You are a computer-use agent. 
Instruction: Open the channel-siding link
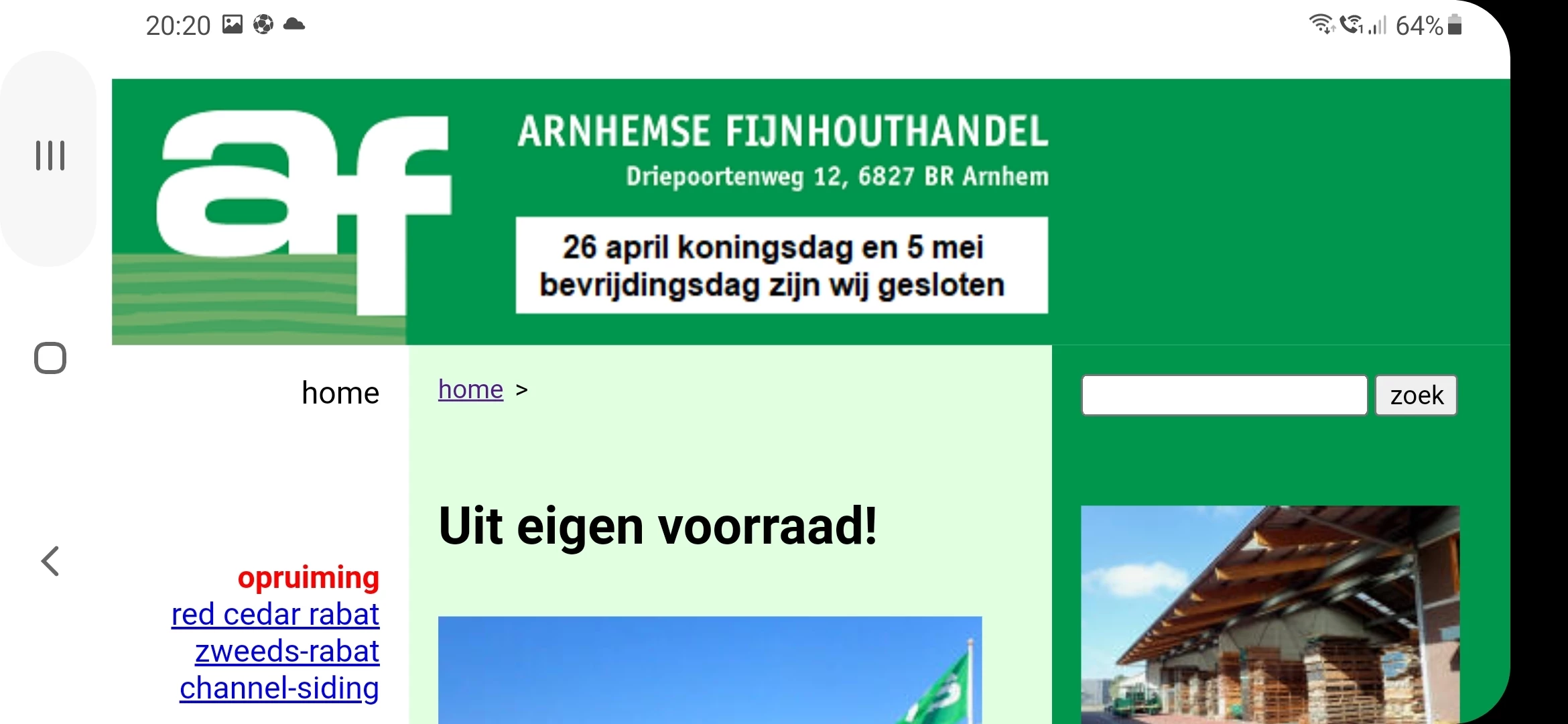point(279,688)
